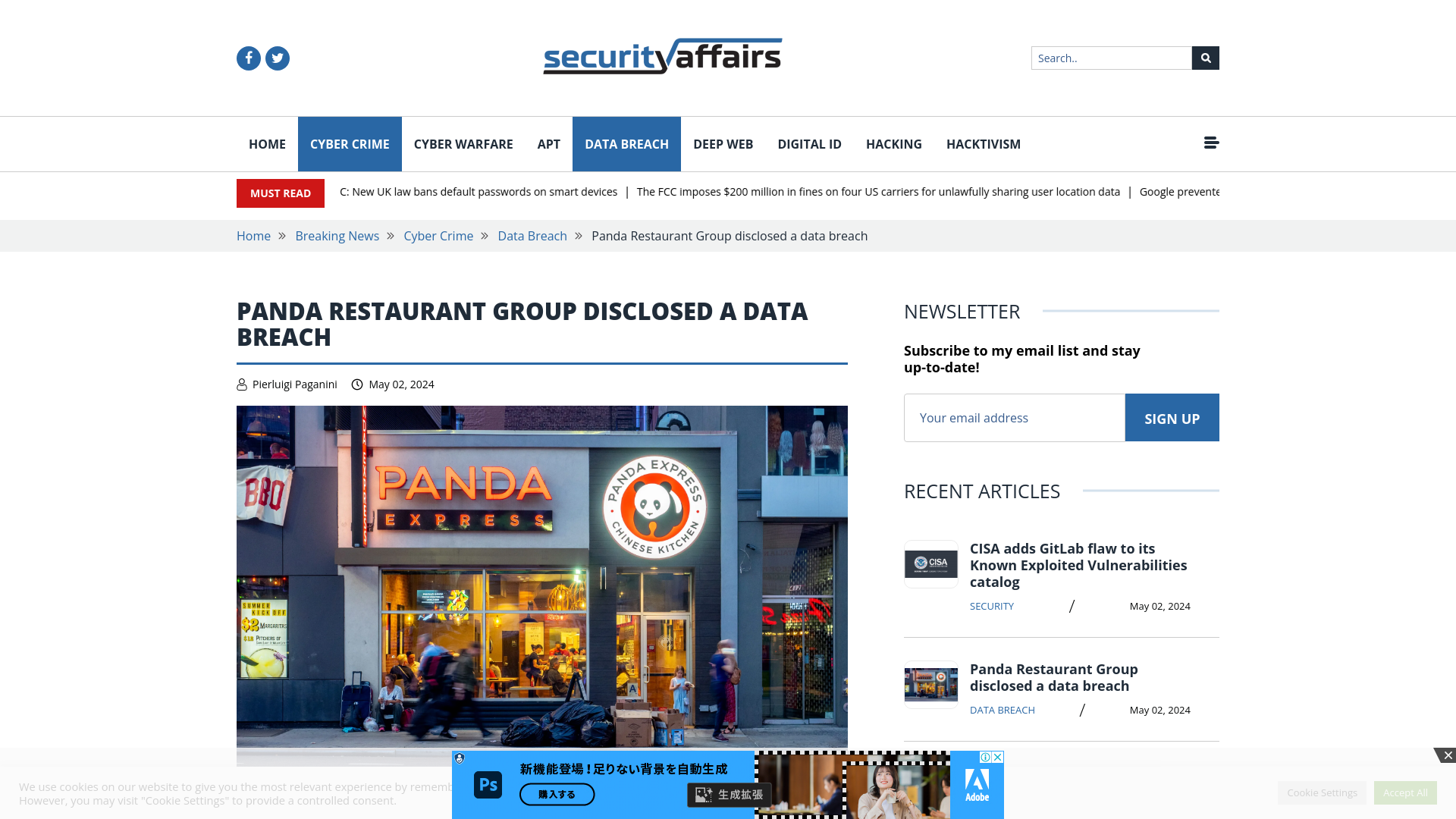Click the search magnifier icon
This screenshot has width=1456, height=819.
coord(1205,57)
